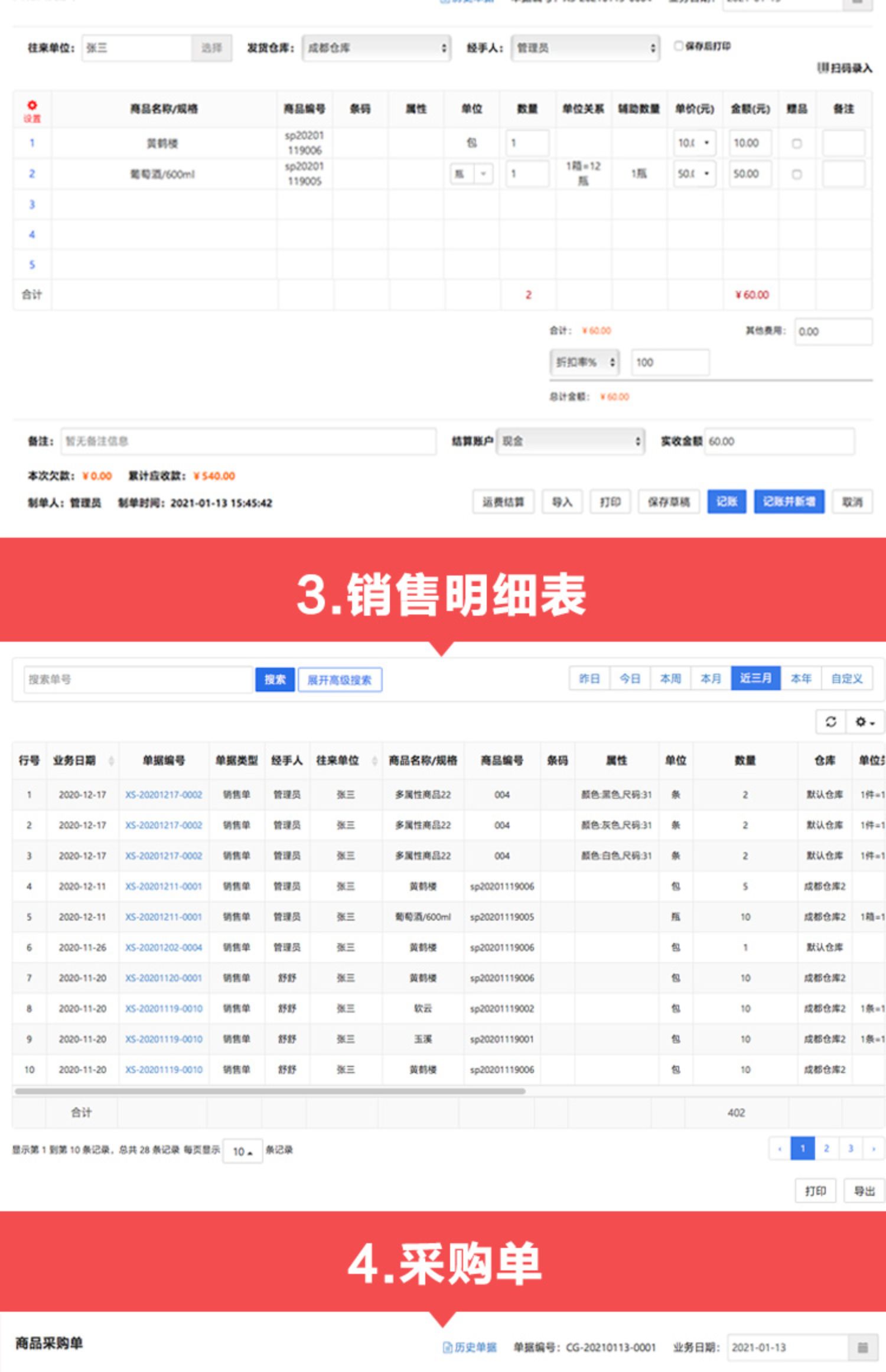
Task: Open XS-20201119-0010 link in 软云 row
Action: click(164, 1009)
